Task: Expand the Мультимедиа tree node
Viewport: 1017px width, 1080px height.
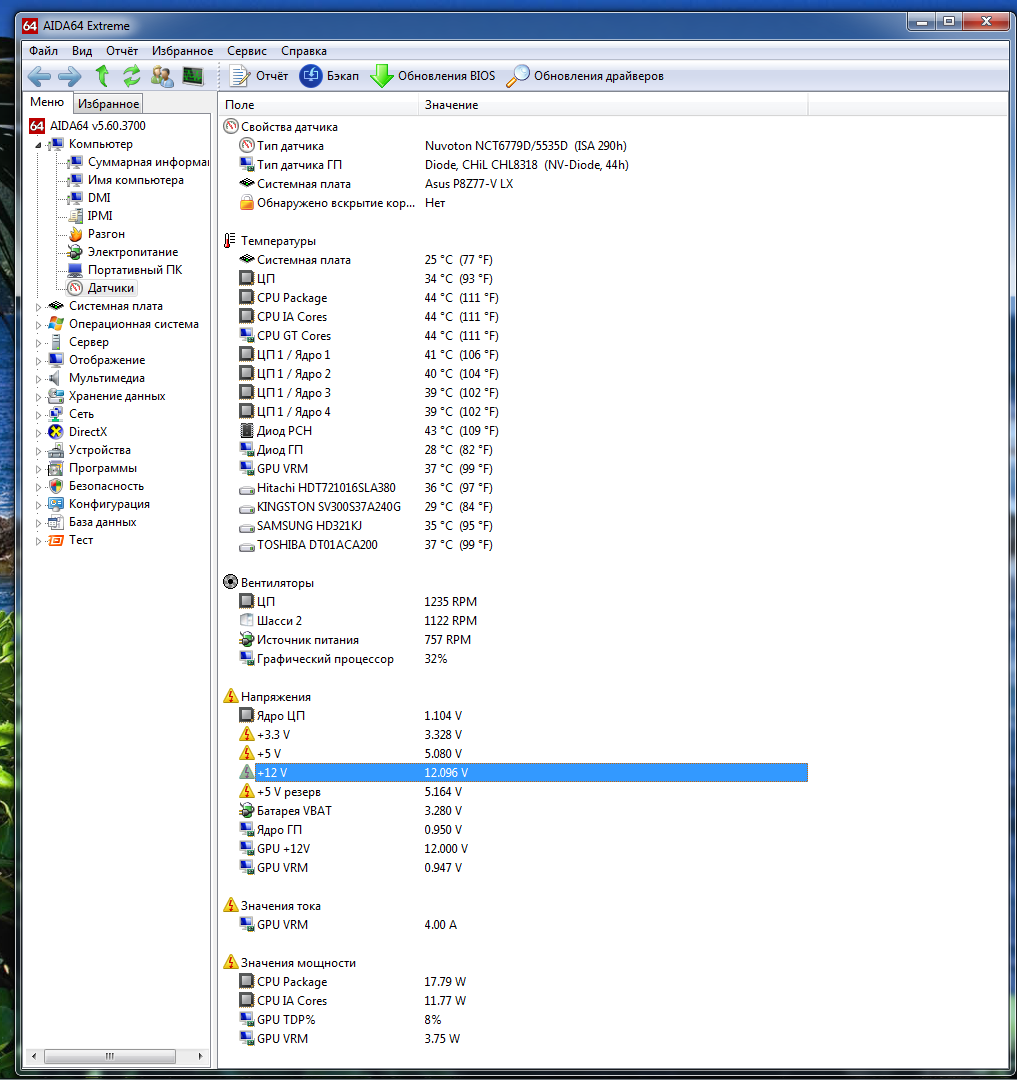Action: [x=39, y=378]
